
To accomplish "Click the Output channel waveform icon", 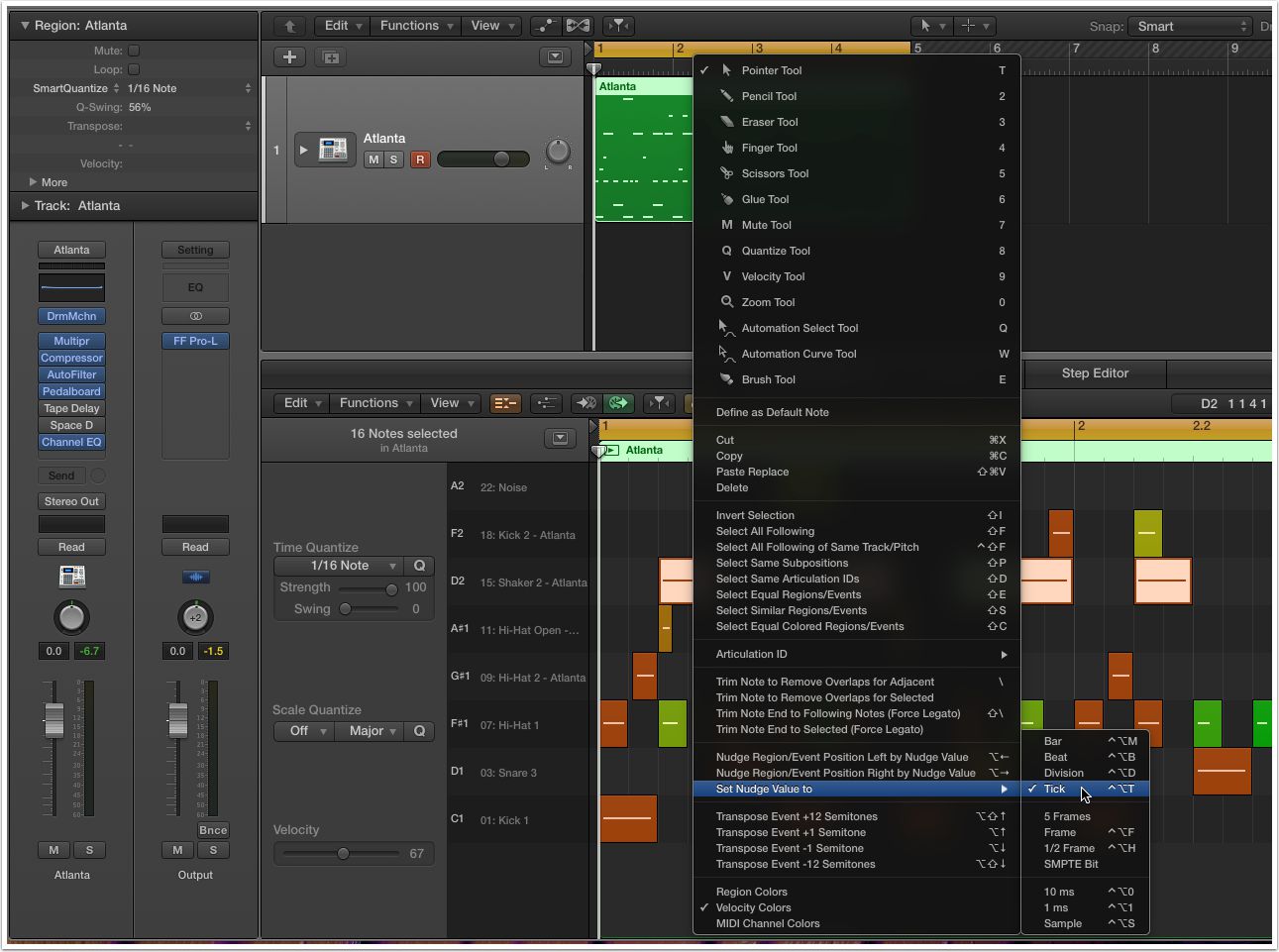I will [195, 577].
